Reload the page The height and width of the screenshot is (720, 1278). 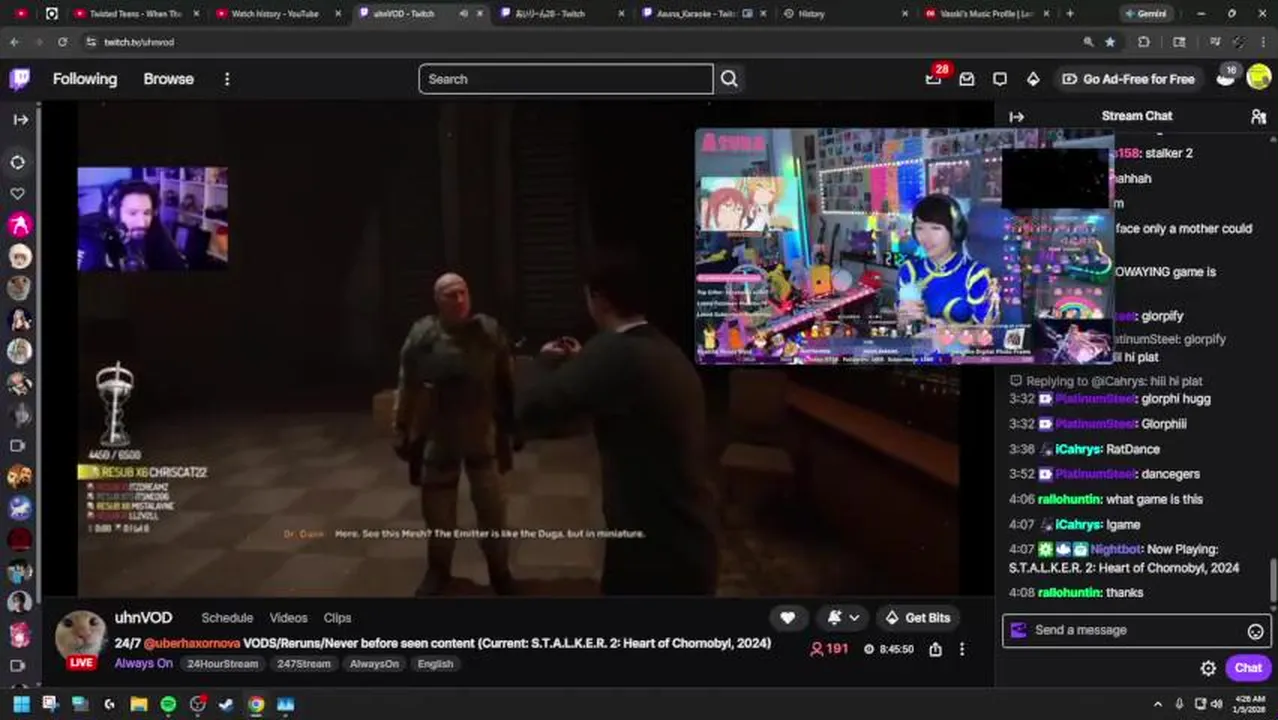62,42
